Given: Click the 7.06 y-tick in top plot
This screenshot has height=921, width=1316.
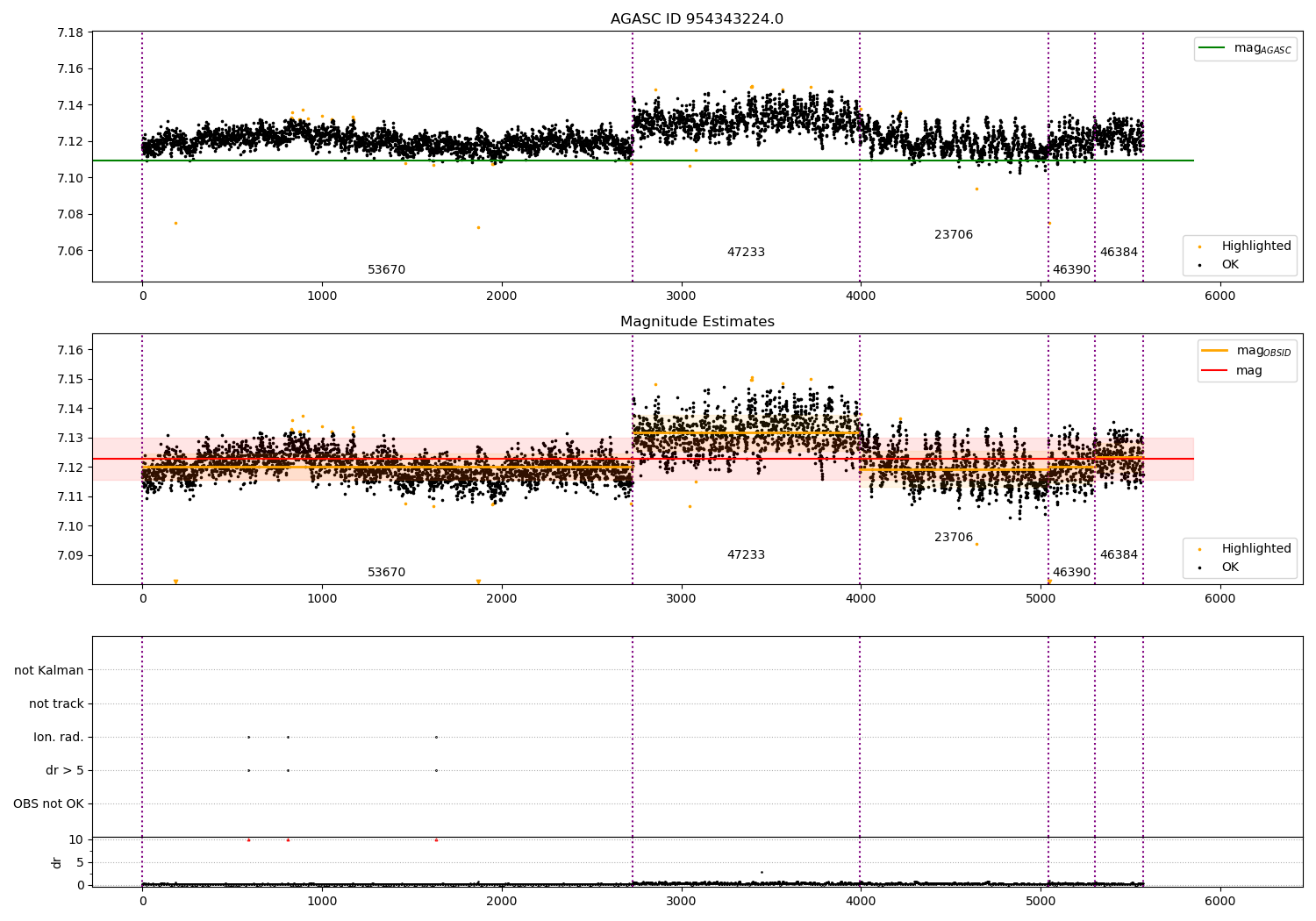Looking at the screenshot, I should coord(69,252).
